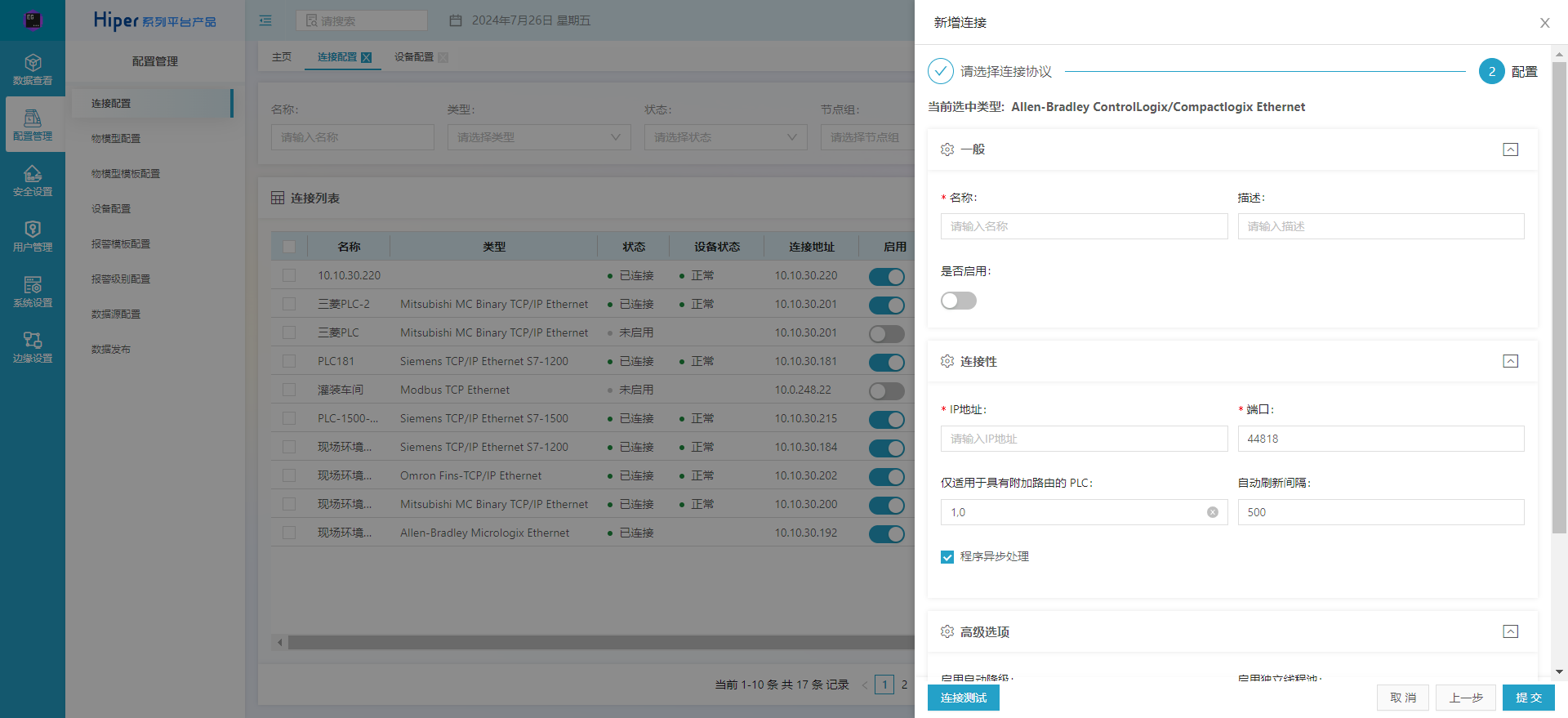Viewport: 1568px width, 718px height.
Task: Uncheck 程序异步处理 checkbox
Action: 947,557
